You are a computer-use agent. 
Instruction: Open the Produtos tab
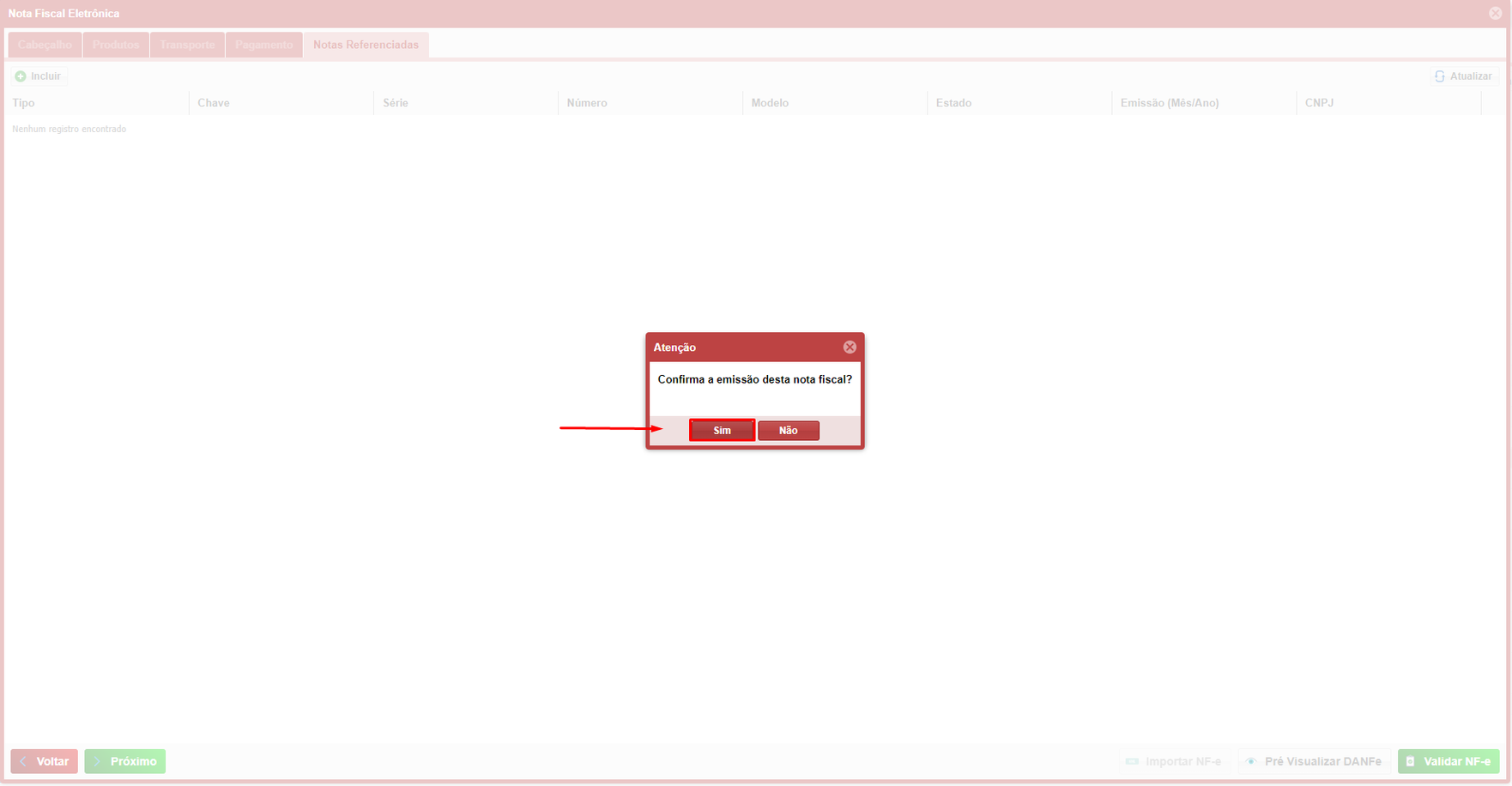116,45
